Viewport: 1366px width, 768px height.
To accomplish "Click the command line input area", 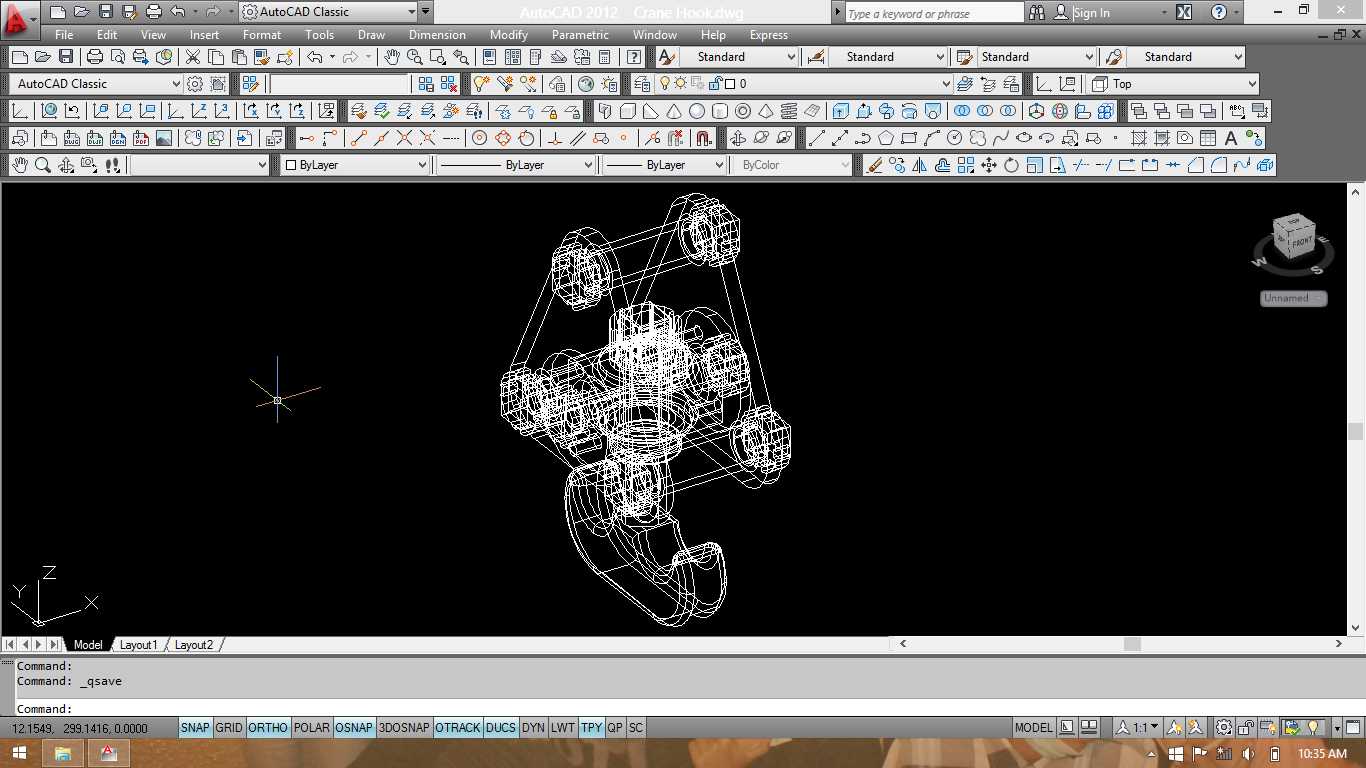I will 683,709.
